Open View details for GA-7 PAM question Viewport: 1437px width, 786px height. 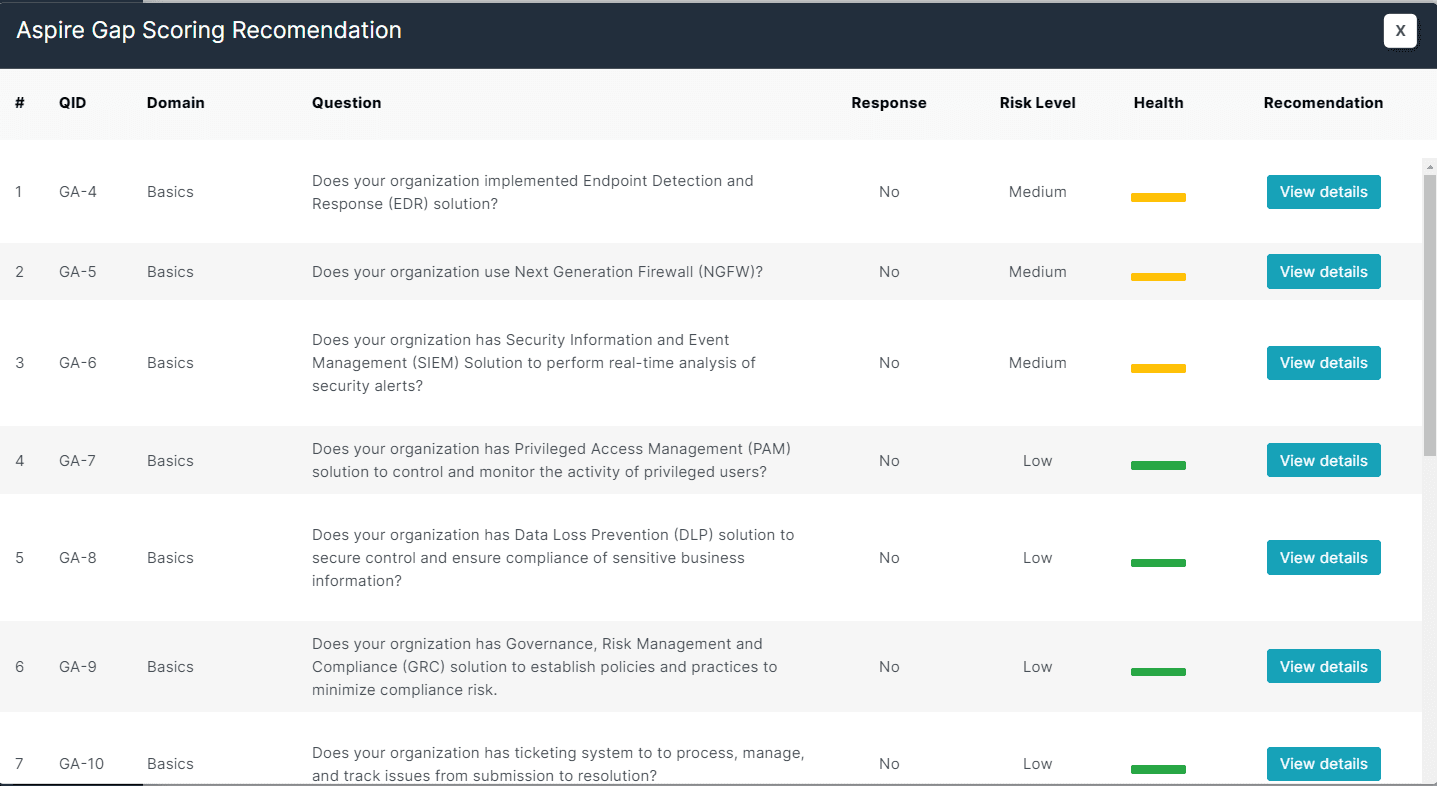(1323, 461)
